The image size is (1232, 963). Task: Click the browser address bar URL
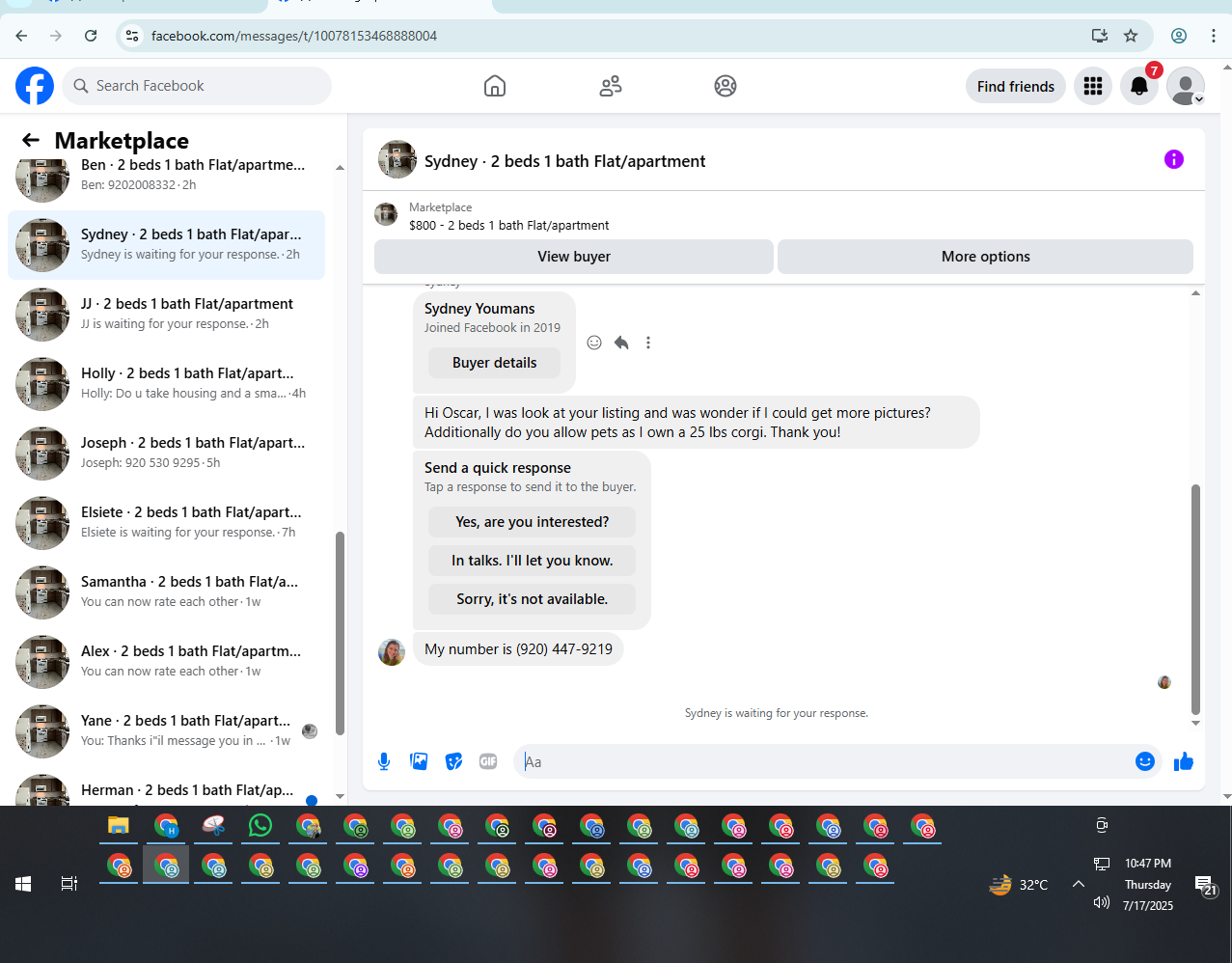pyautogui.click(x=294, y=36)
